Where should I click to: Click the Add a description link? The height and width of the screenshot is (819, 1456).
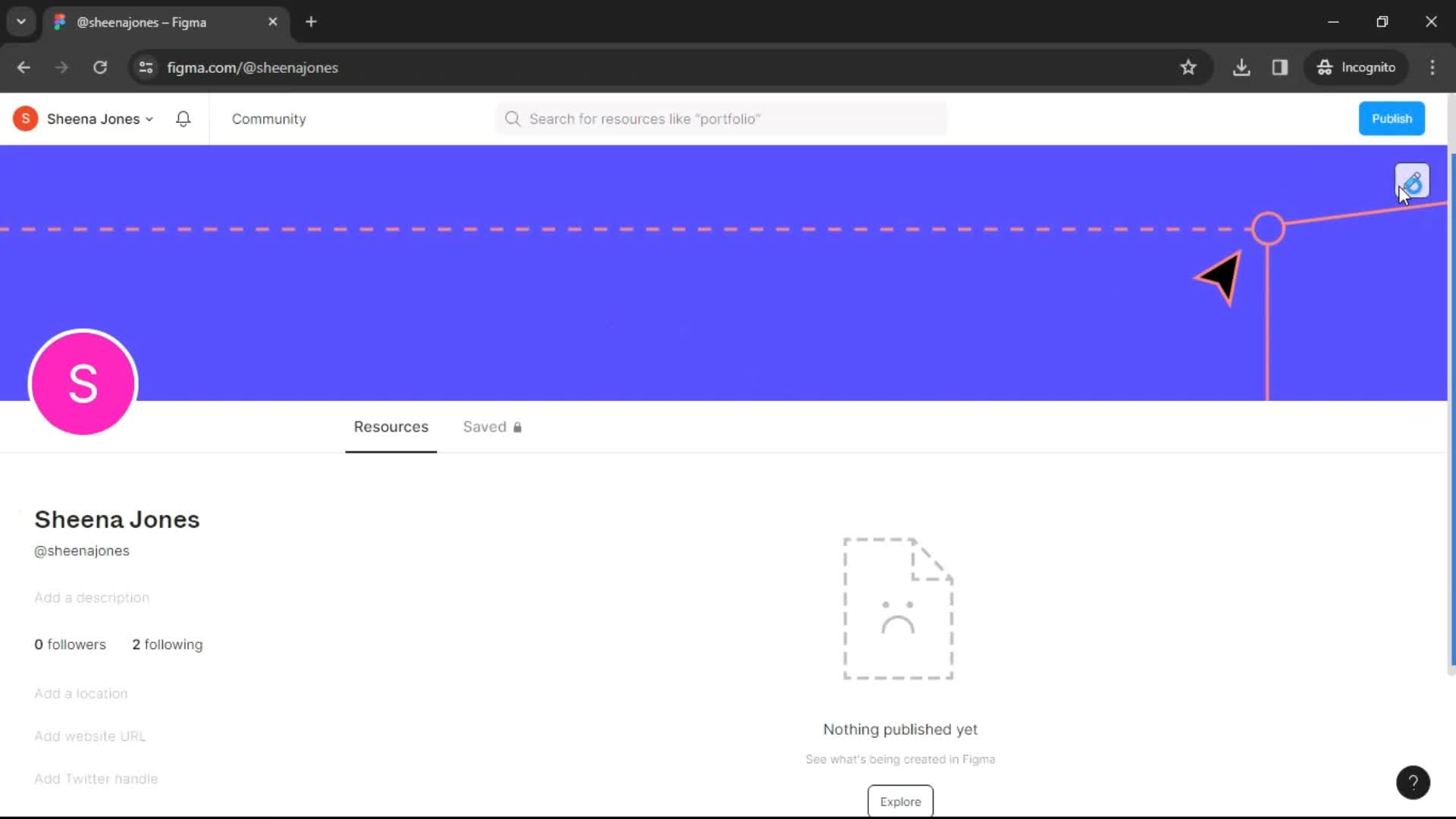91,598
